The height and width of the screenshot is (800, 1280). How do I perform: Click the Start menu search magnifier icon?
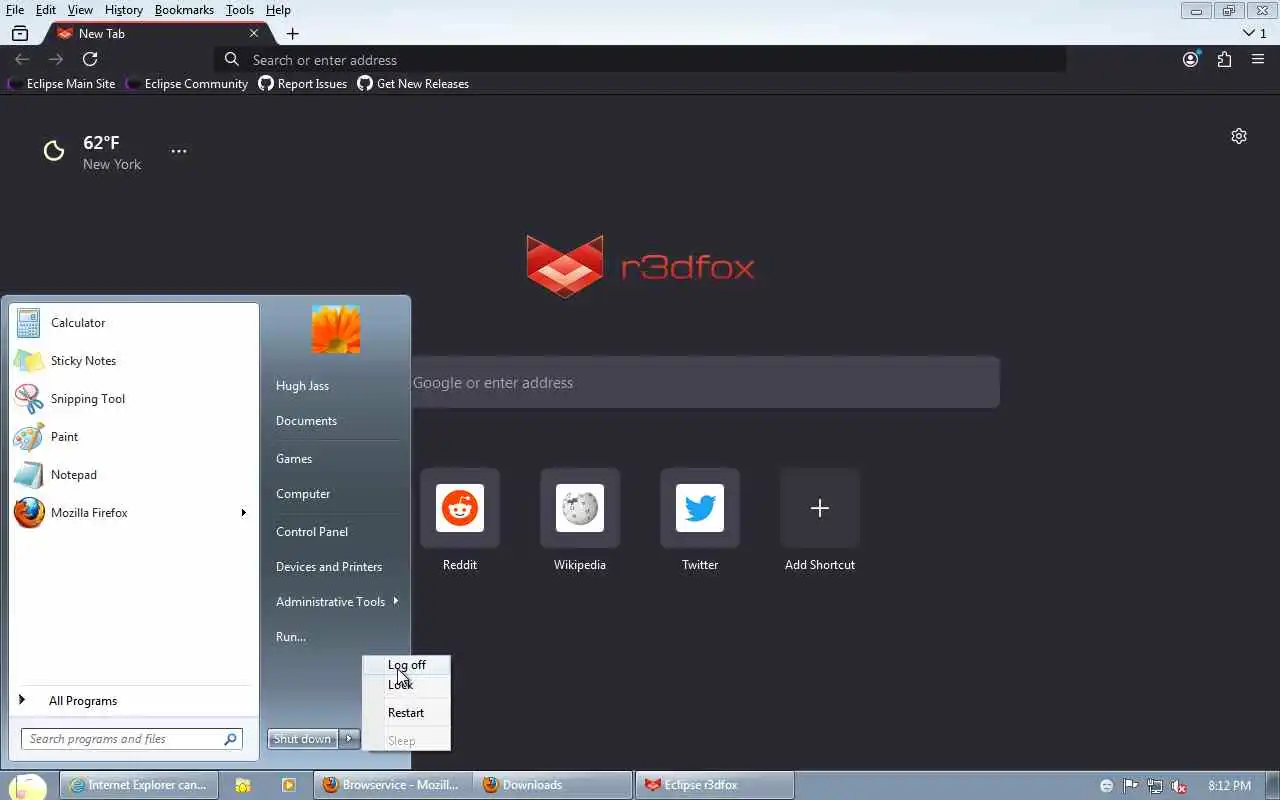tap(231, 739)
